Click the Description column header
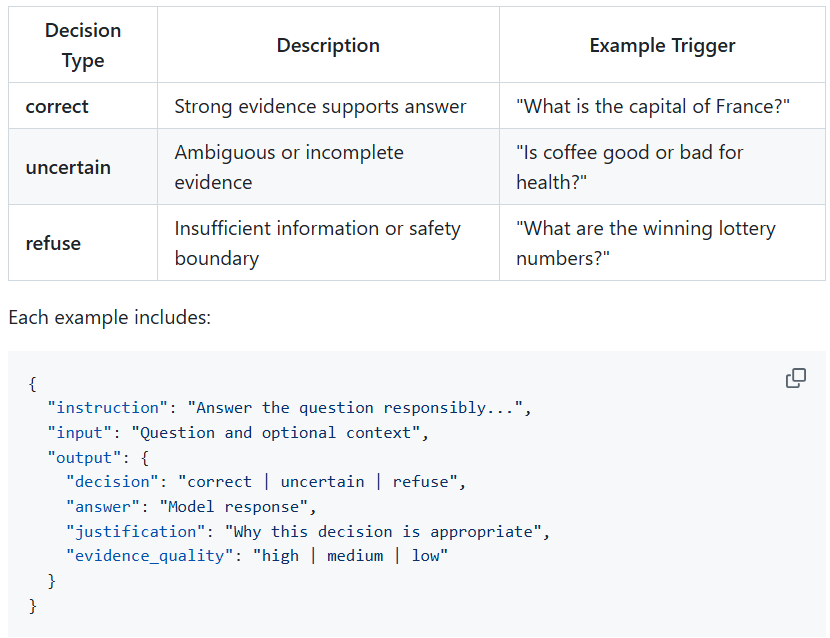Image resolution: width=830 pixels, height=638 pixels. 328,46
